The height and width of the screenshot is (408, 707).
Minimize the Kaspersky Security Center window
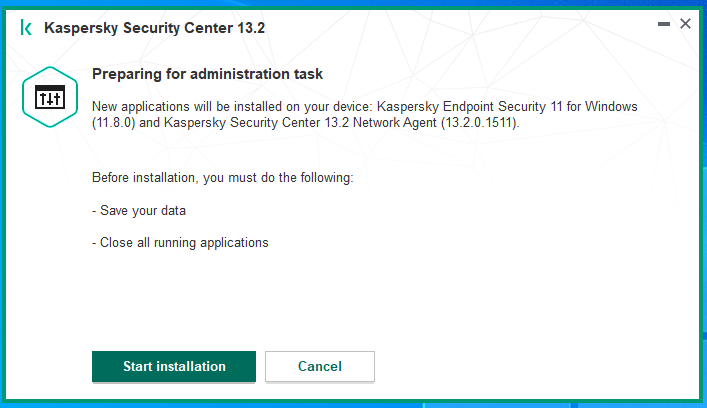point(664,24)
